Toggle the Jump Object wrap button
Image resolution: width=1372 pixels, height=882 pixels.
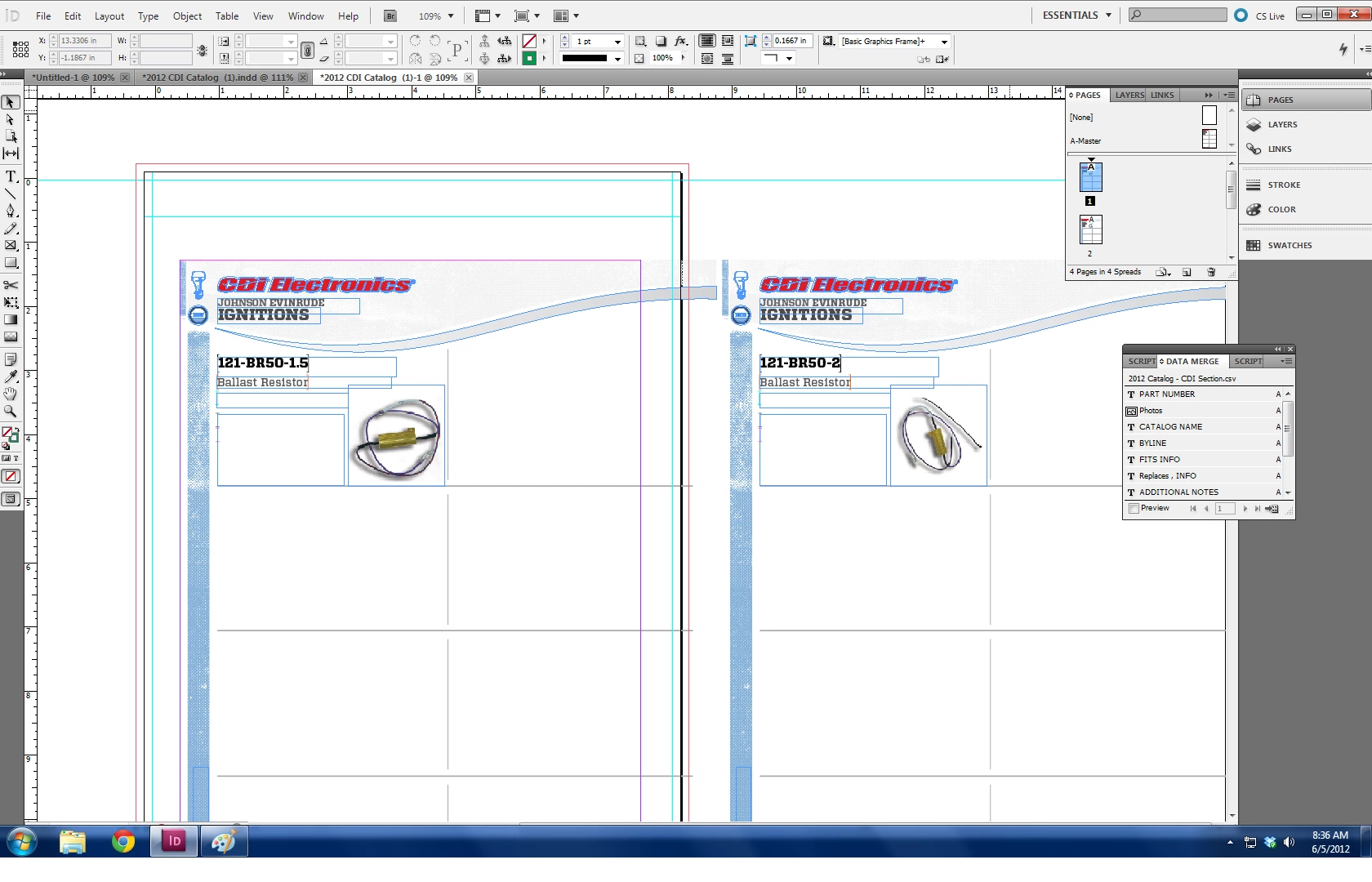[727, 59]
